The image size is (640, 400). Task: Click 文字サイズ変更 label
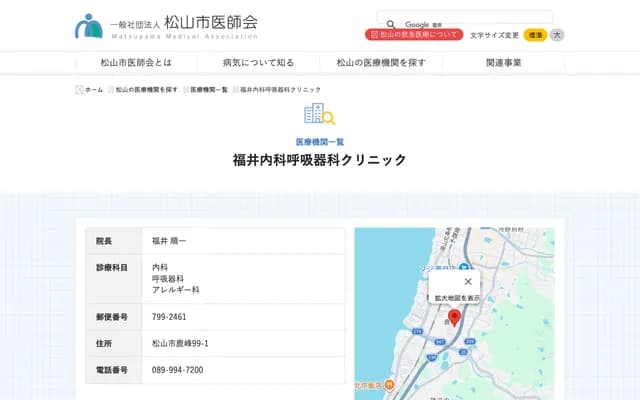(494, 36)
